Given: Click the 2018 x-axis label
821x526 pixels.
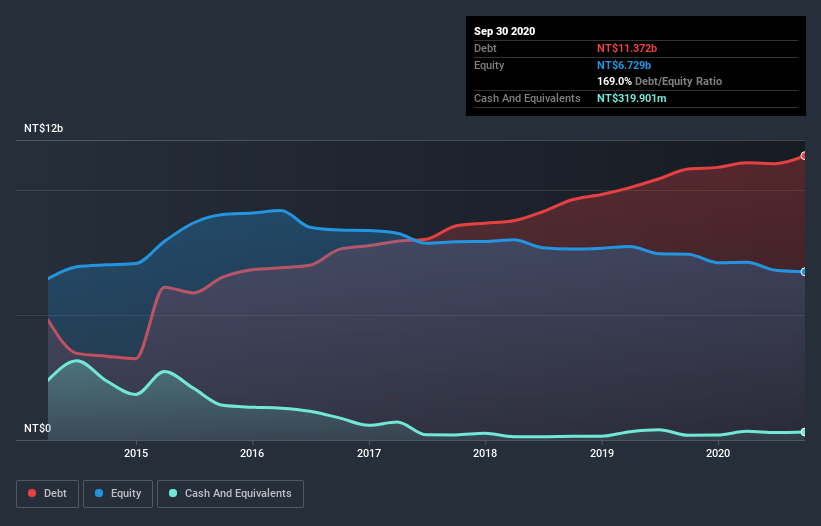Looking at the screenshot, I should [x=485, y=453].
